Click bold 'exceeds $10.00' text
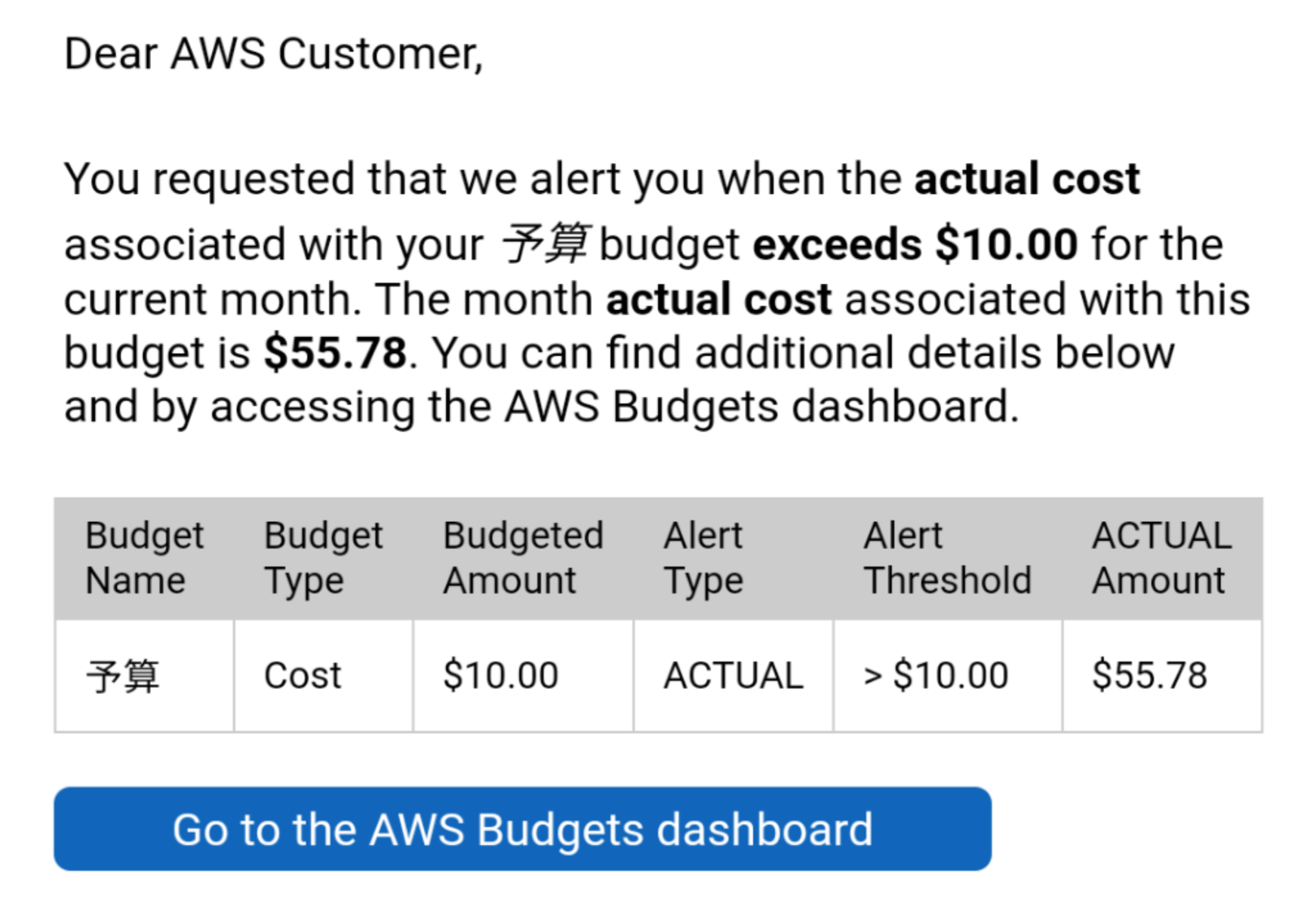The width and height of the screenshot is (1316, 897). point(915,244)
